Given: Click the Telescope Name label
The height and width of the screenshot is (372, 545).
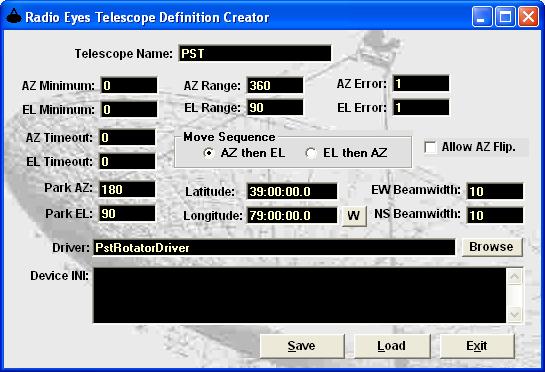Looking at the screenshot, I should (x=124, y=54).
